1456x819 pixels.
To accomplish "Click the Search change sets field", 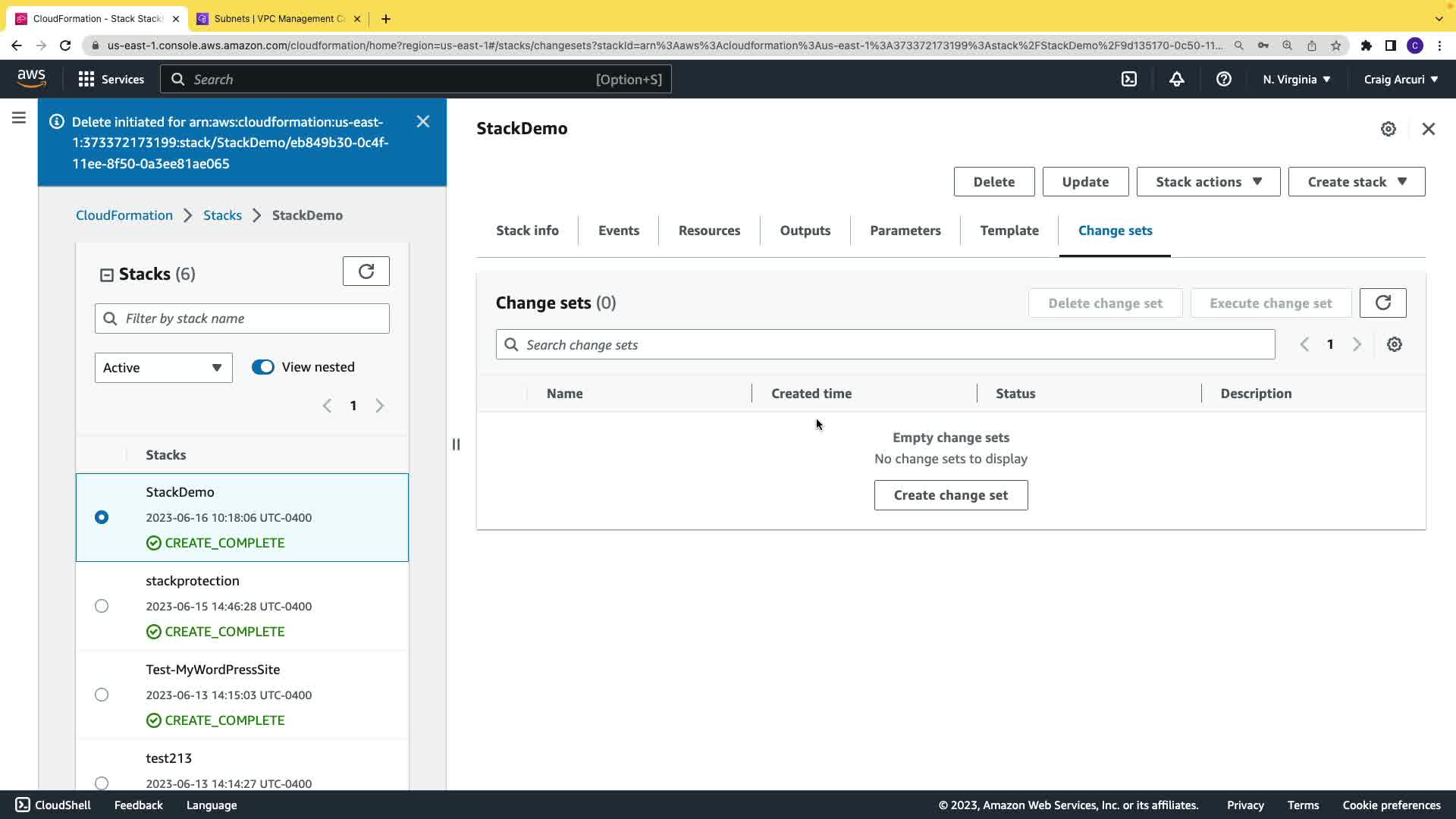I will point(885,345).
